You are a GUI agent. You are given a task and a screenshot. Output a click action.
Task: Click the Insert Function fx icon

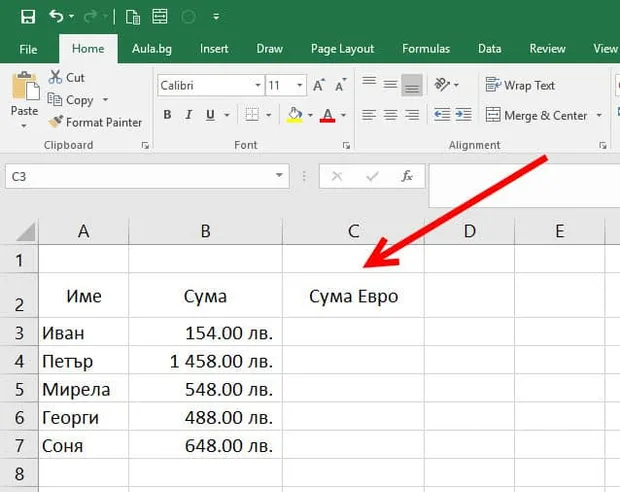point(407,176)
